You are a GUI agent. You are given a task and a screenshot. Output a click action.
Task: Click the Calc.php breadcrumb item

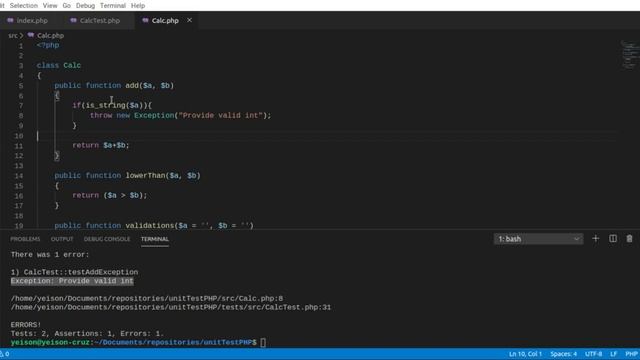point(50,36)
